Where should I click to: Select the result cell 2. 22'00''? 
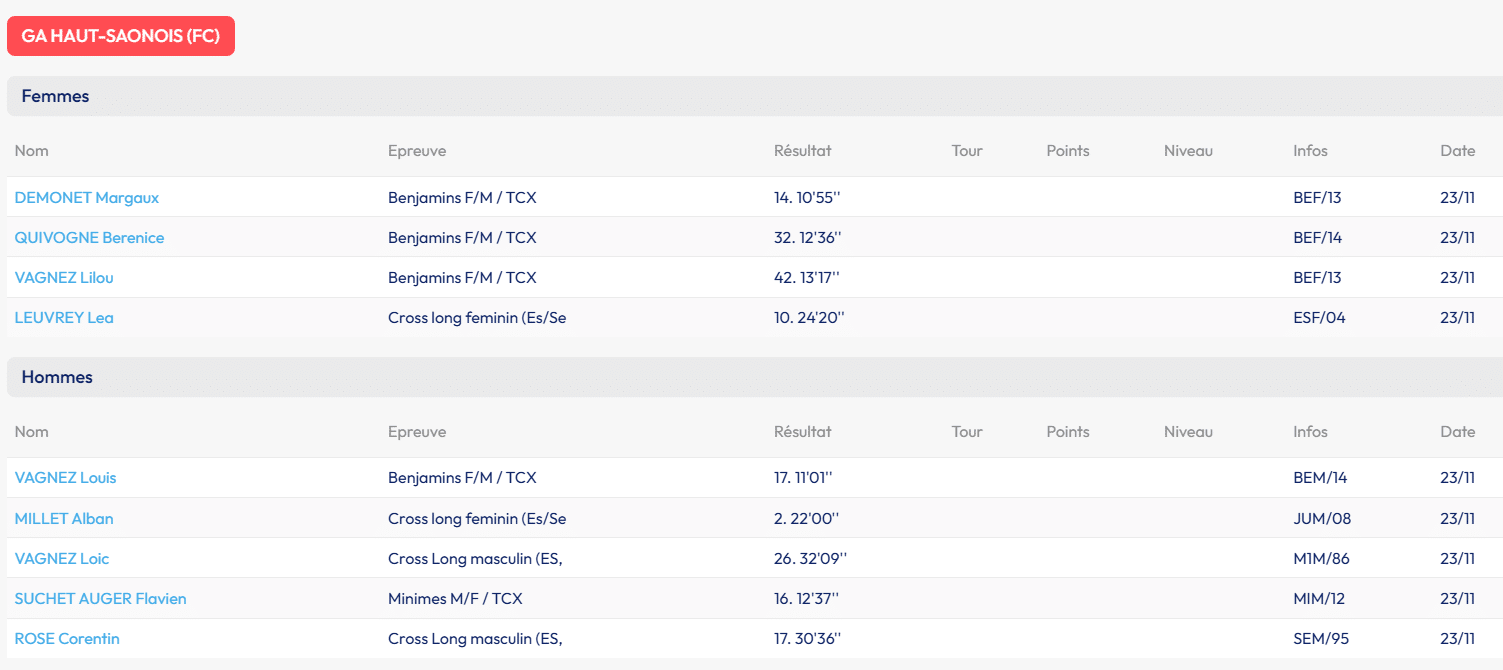[x=806, y=519]
